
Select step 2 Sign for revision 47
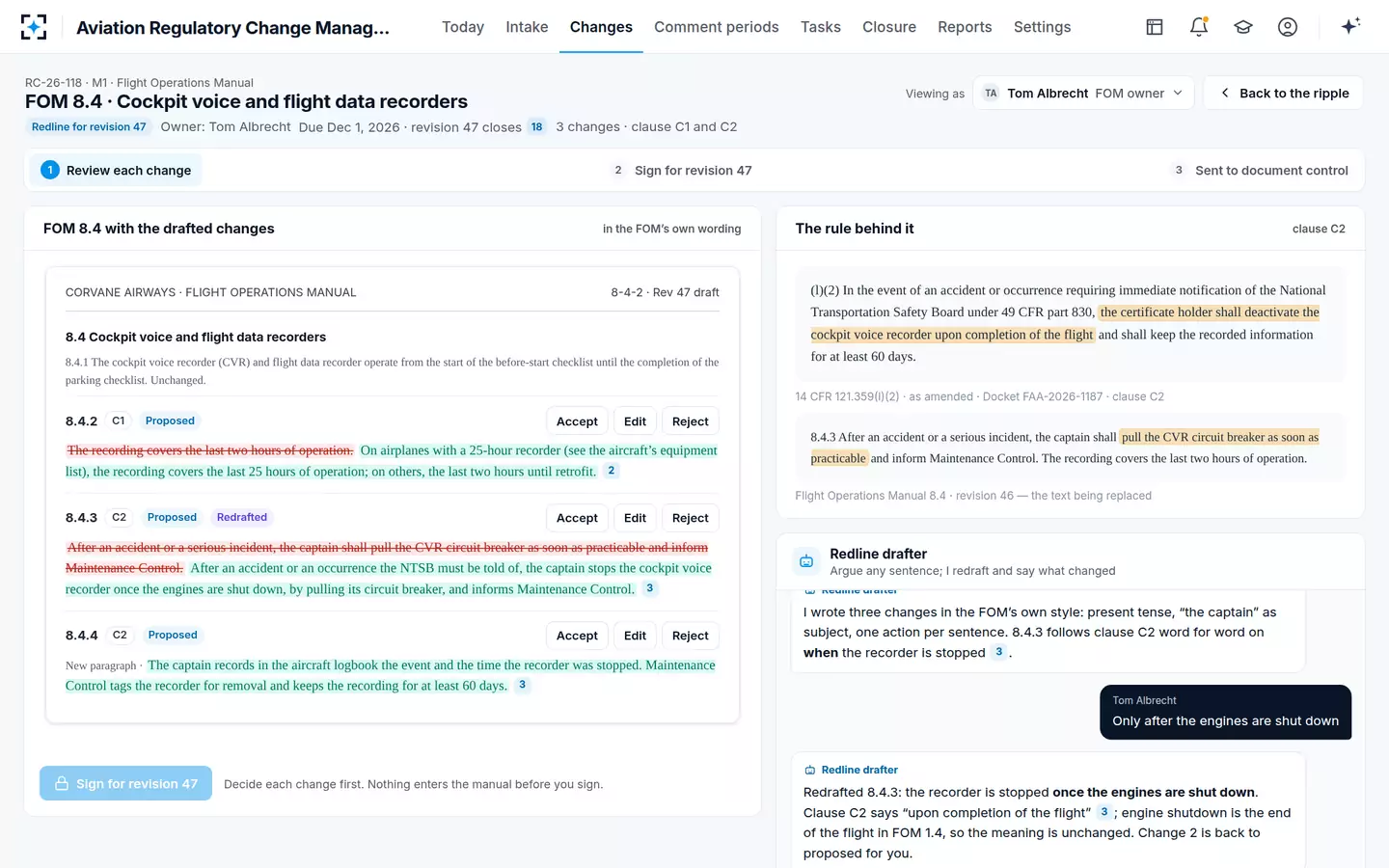pos(683,170)
